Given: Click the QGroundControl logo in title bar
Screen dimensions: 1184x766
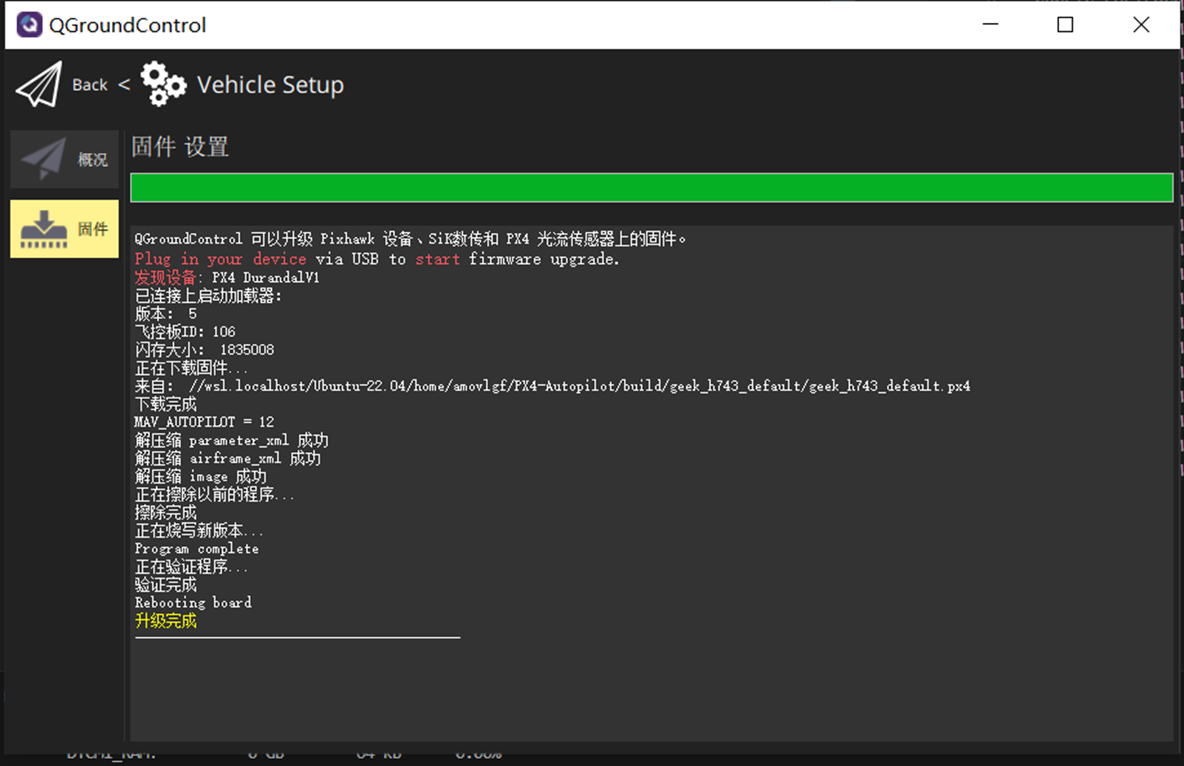Looking at the screenshot, I should click(29, 25).
